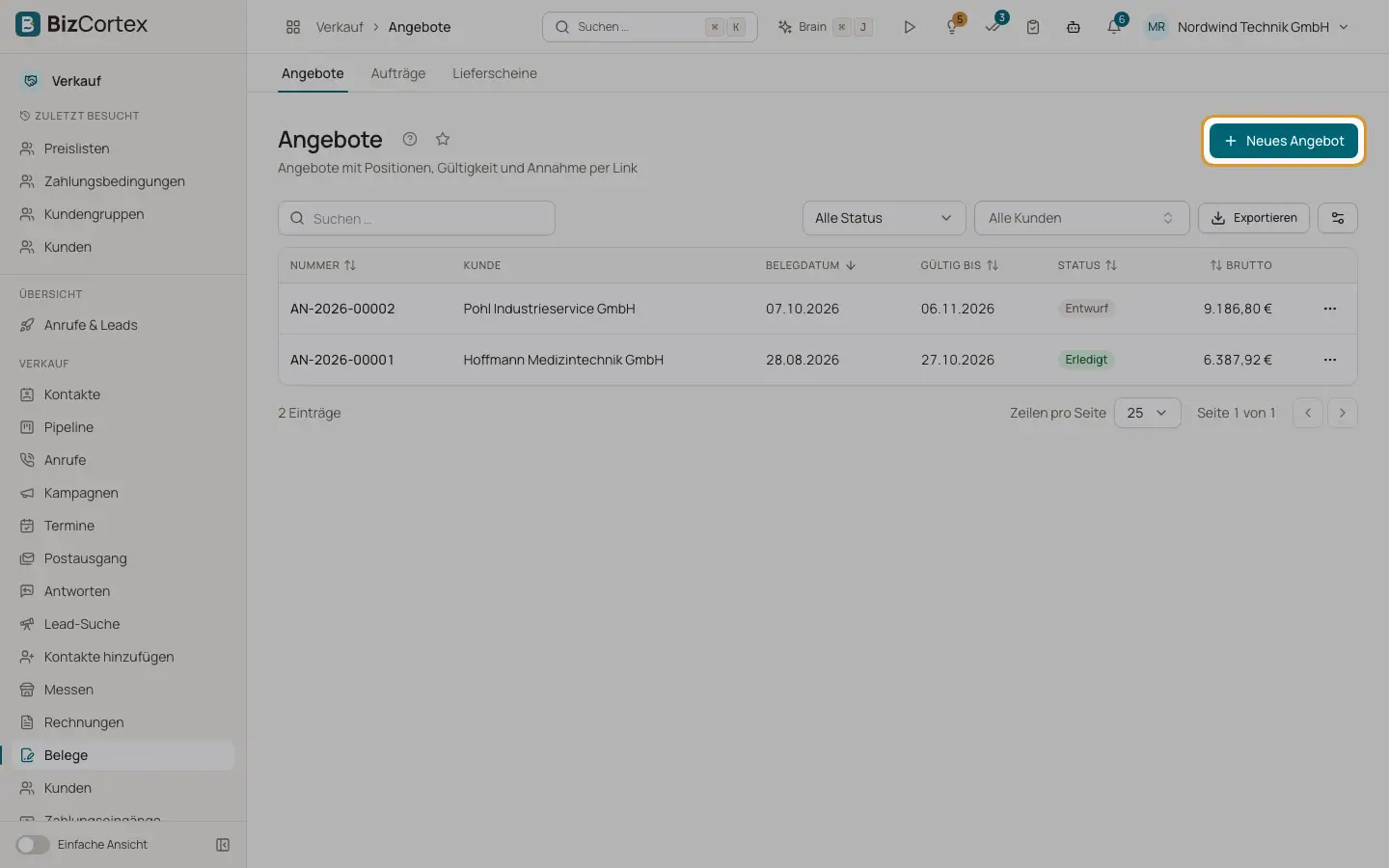This screenshot has width=1389, height=868.
Task: Toggle the Einfache Ansicht switch
Action: (33, 845)
